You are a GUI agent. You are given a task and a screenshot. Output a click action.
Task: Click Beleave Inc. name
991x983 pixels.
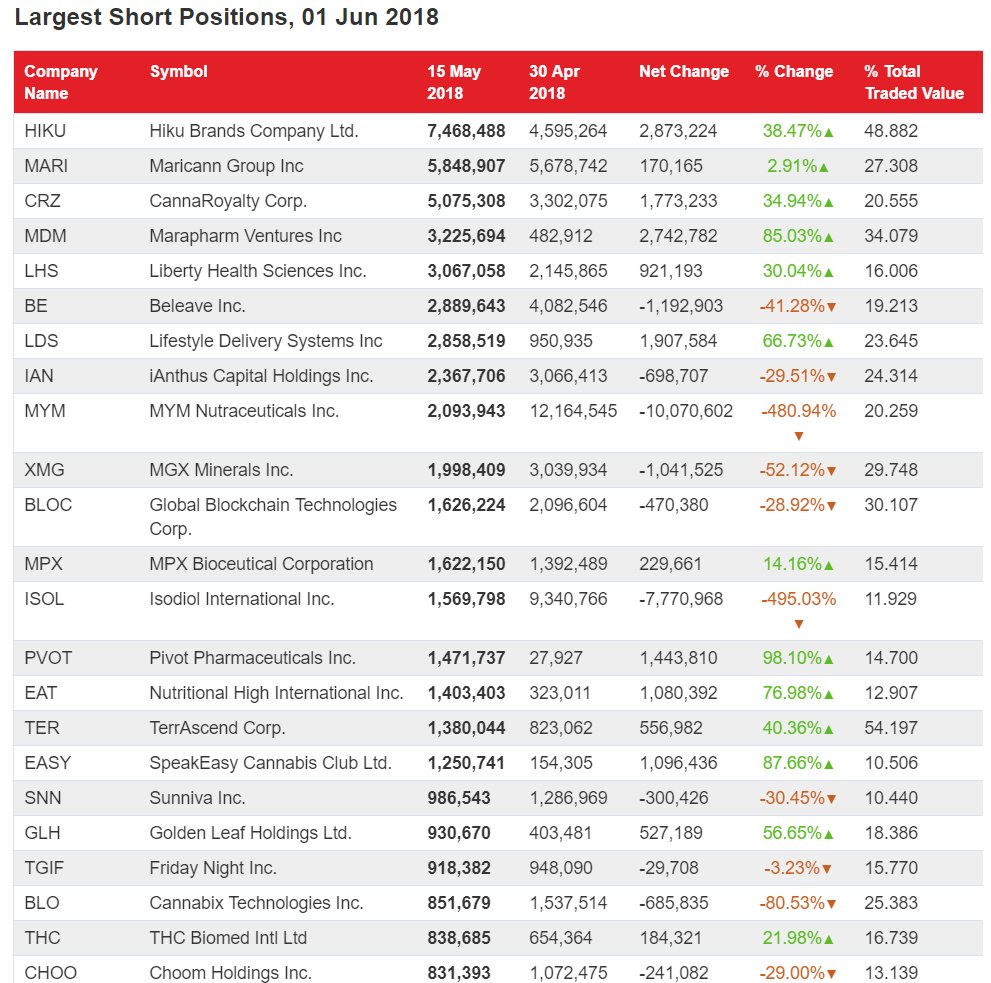click(197, 306)
